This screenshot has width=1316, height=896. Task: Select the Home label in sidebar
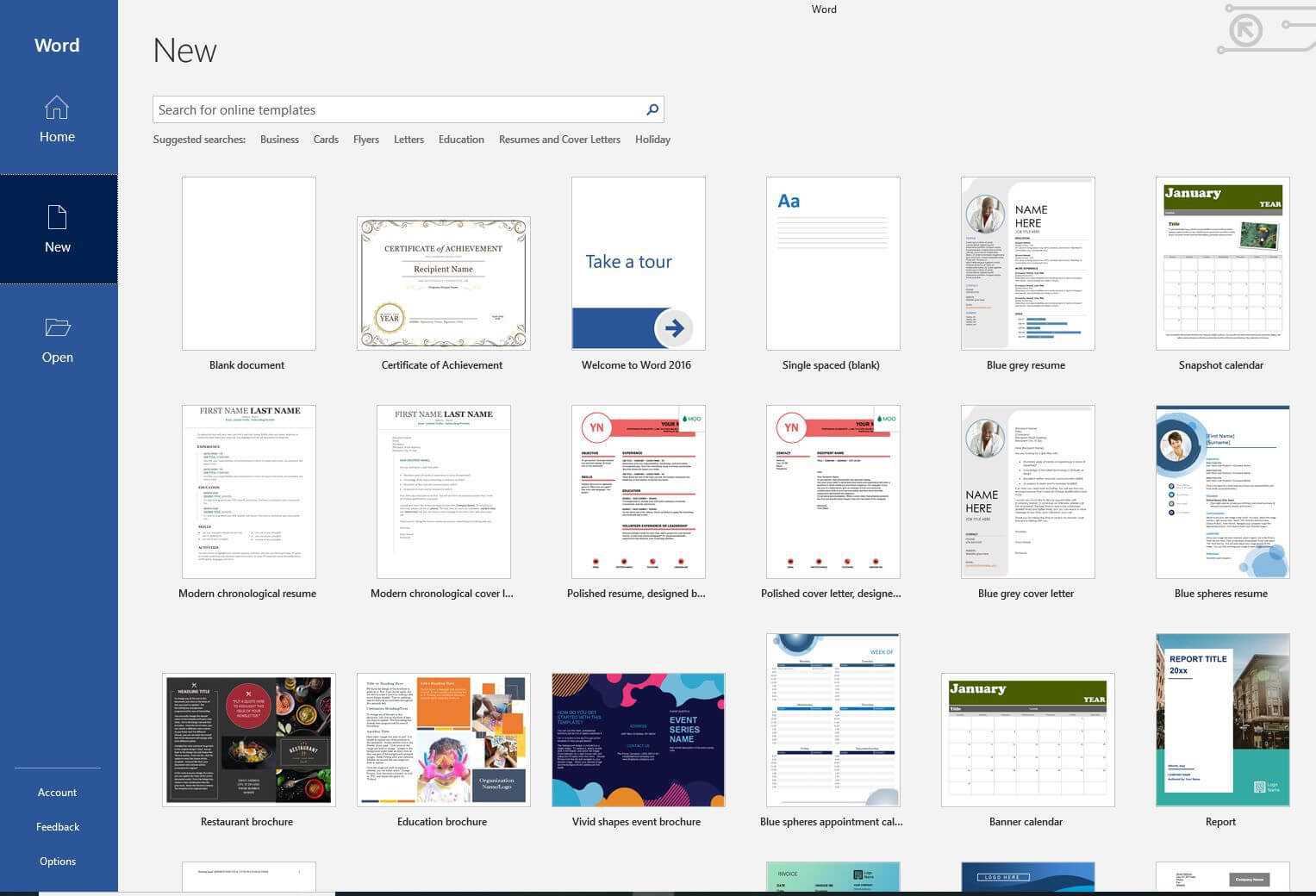(57, 137)
